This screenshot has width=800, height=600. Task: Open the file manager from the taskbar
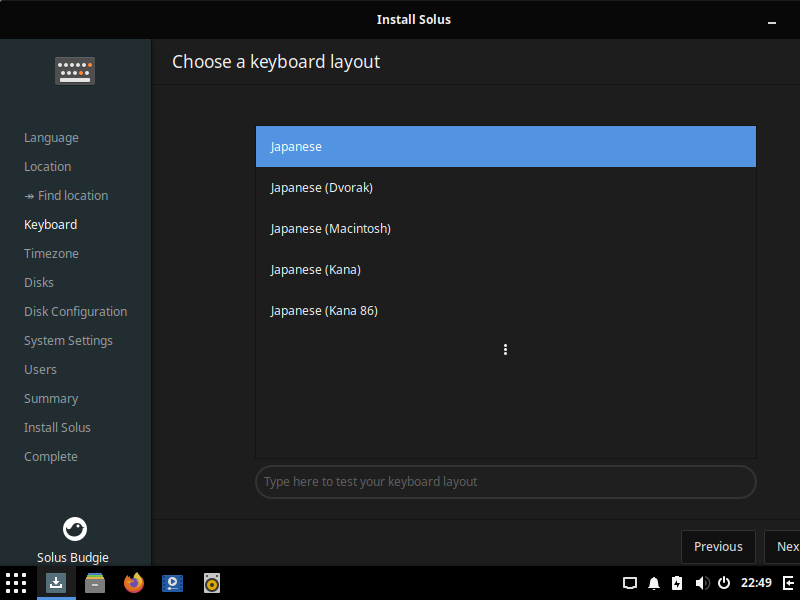95,583
